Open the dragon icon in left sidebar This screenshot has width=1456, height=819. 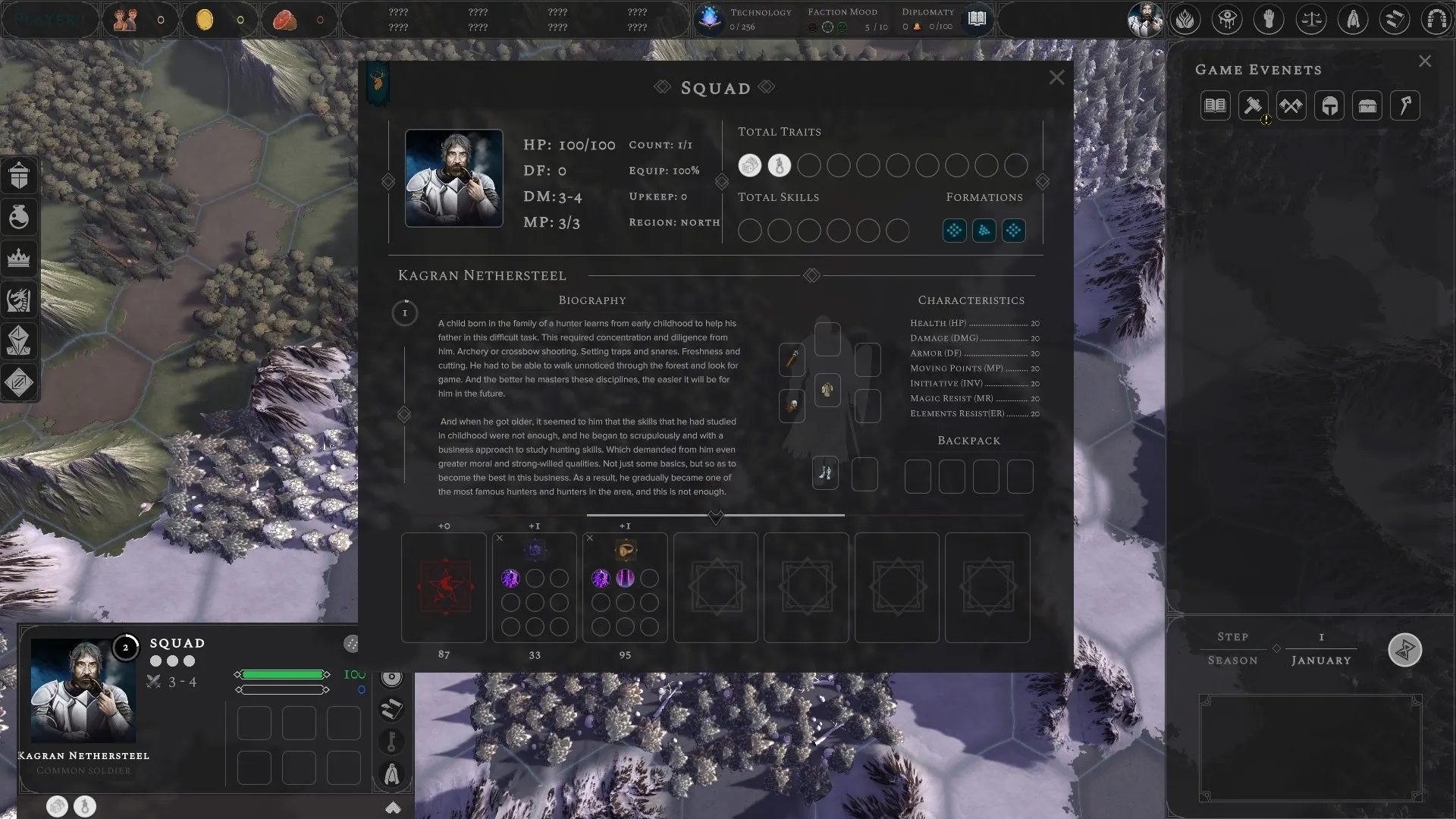(x=19, y=300)
